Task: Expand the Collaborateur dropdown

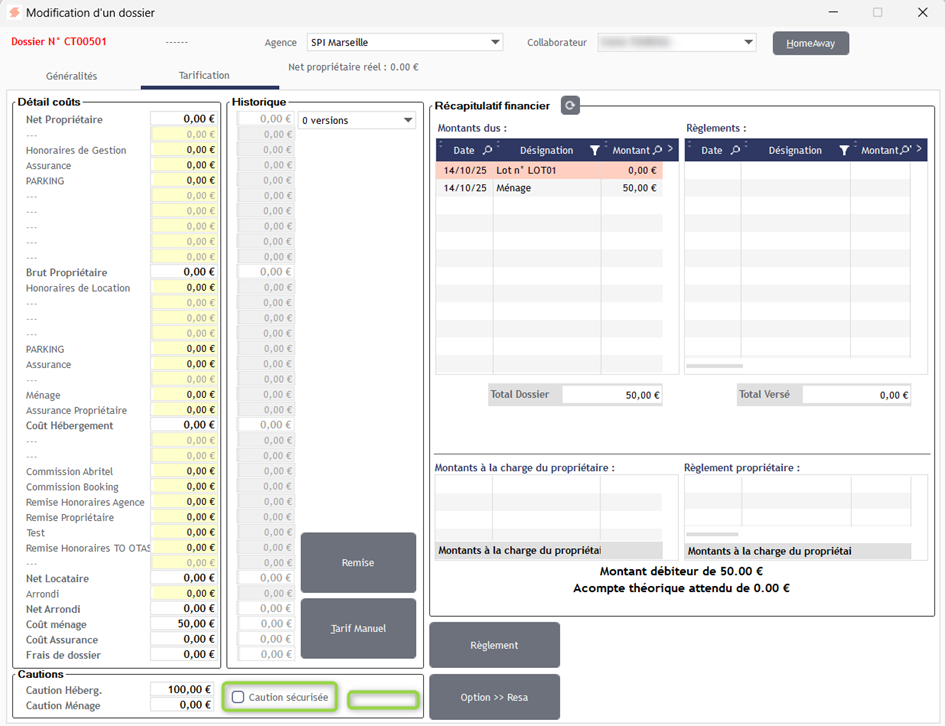Action: tap(749, 42)
